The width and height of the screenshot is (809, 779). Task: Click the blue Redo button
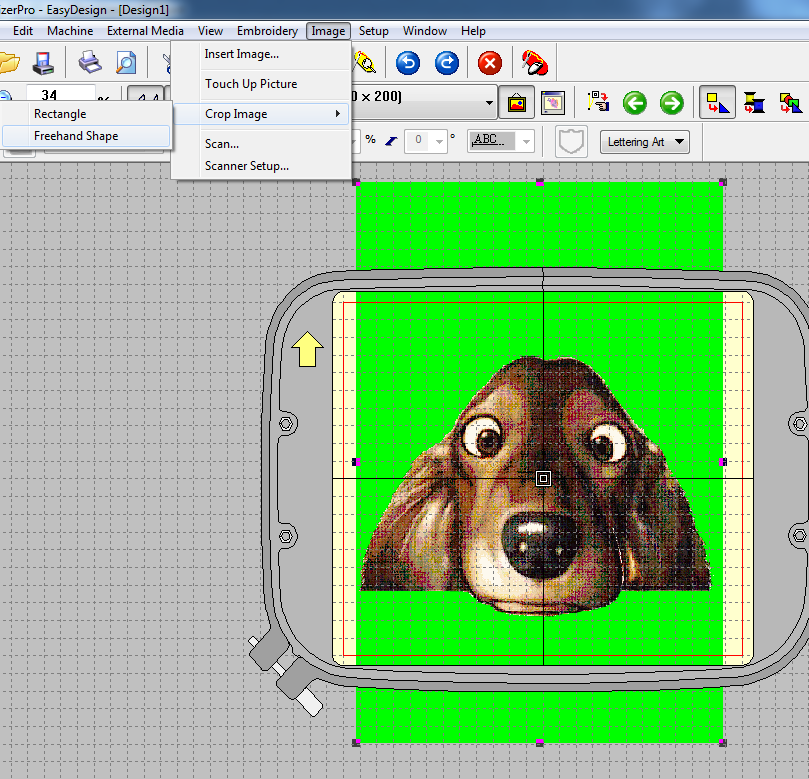point(447,63)
